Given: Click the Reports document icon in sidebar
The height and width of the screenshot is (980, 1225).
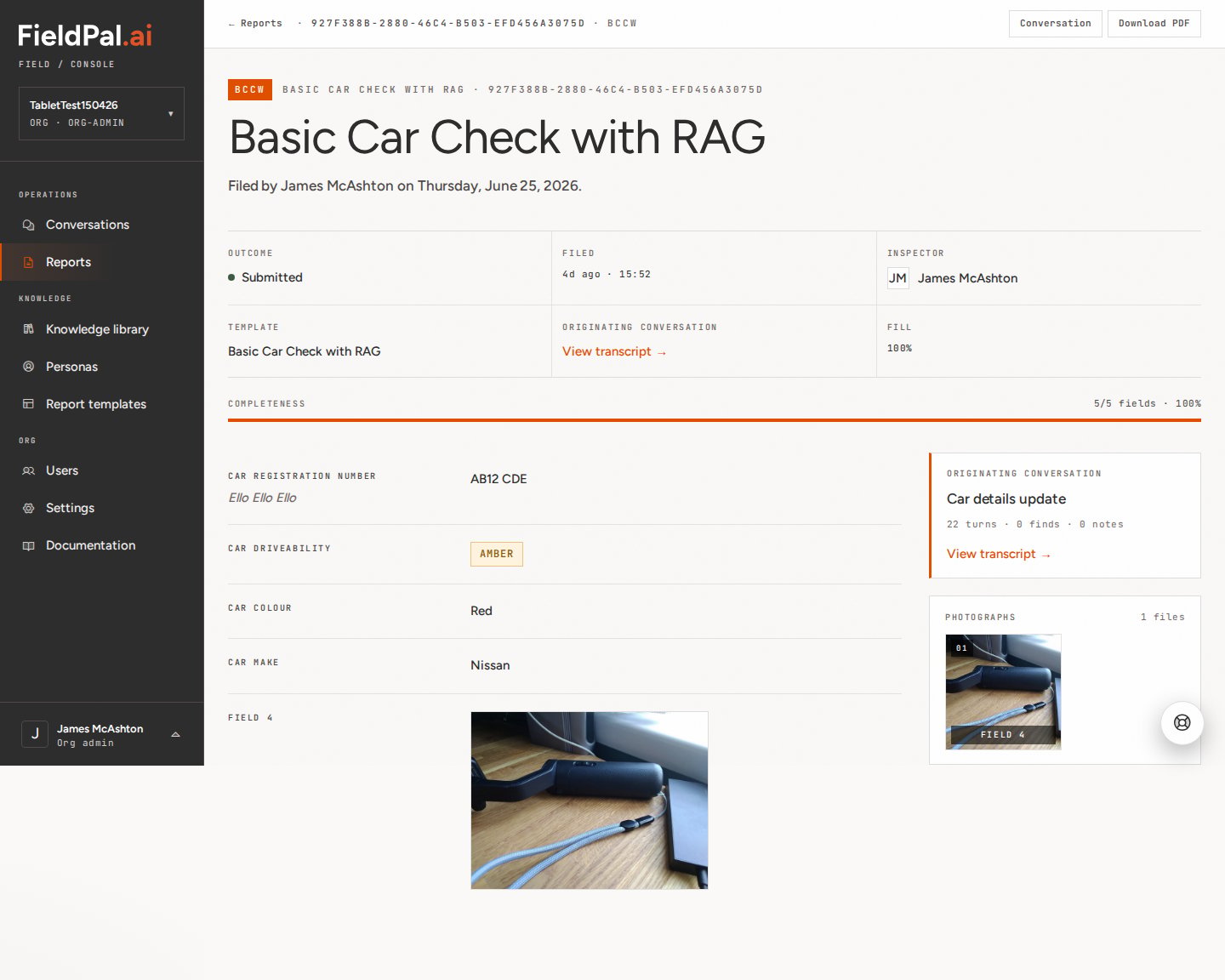Looking at the screenshot, I should pyautogui.click(x=28, y=262).
